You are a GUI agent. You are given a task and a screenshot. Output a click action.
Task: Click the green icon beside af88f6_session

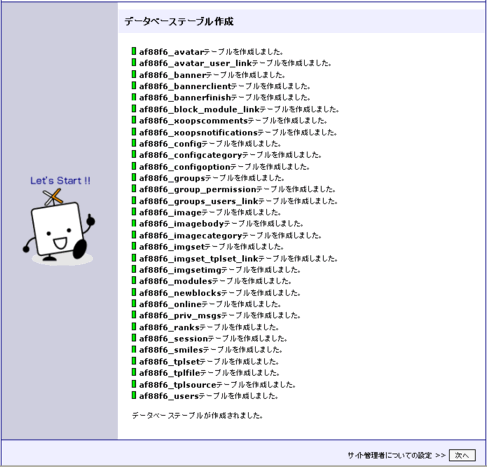[x=134, y=338]
